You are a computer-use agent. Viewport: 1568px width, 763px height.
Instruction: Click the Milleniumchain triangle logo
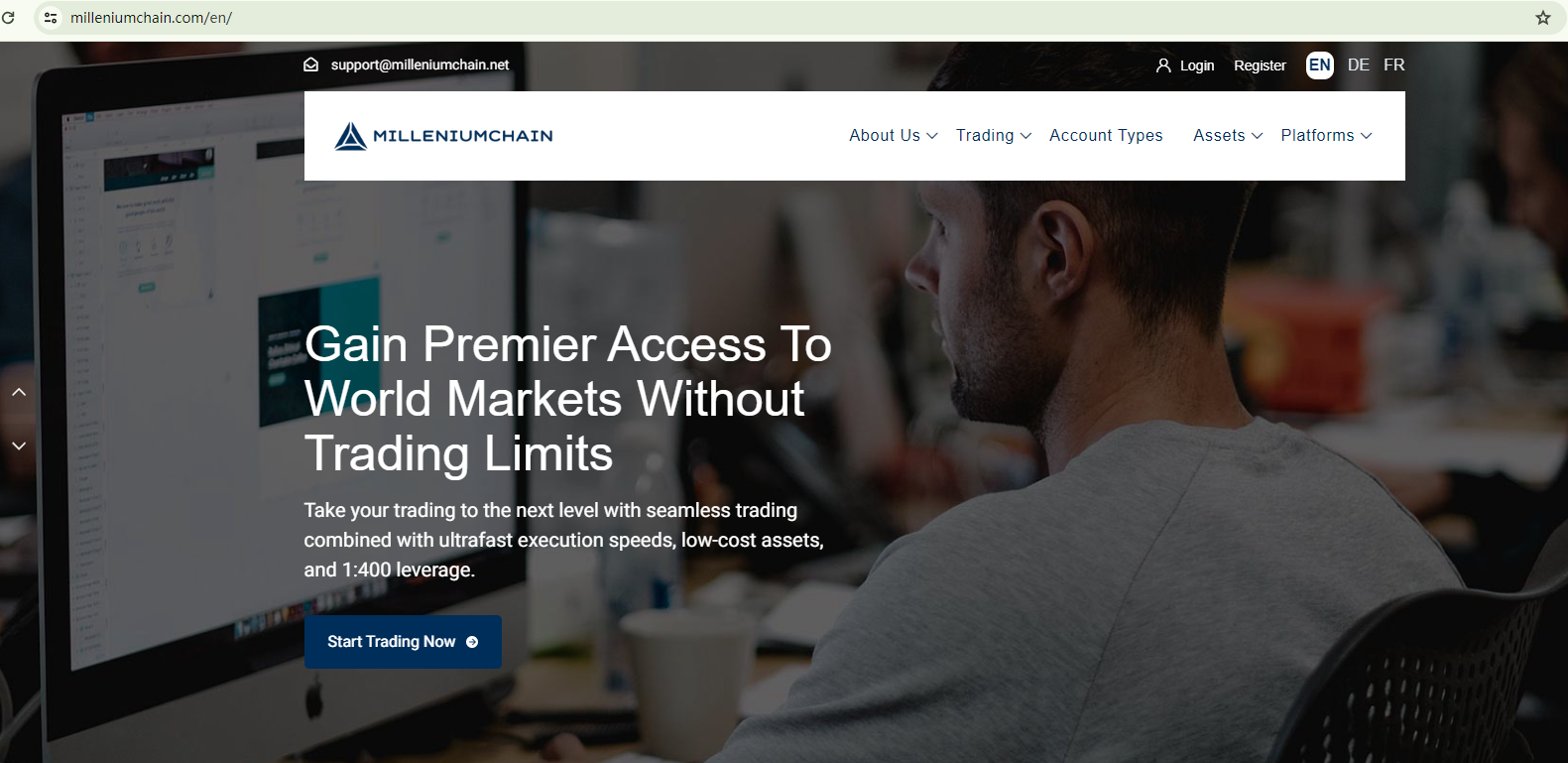[350, 136]
